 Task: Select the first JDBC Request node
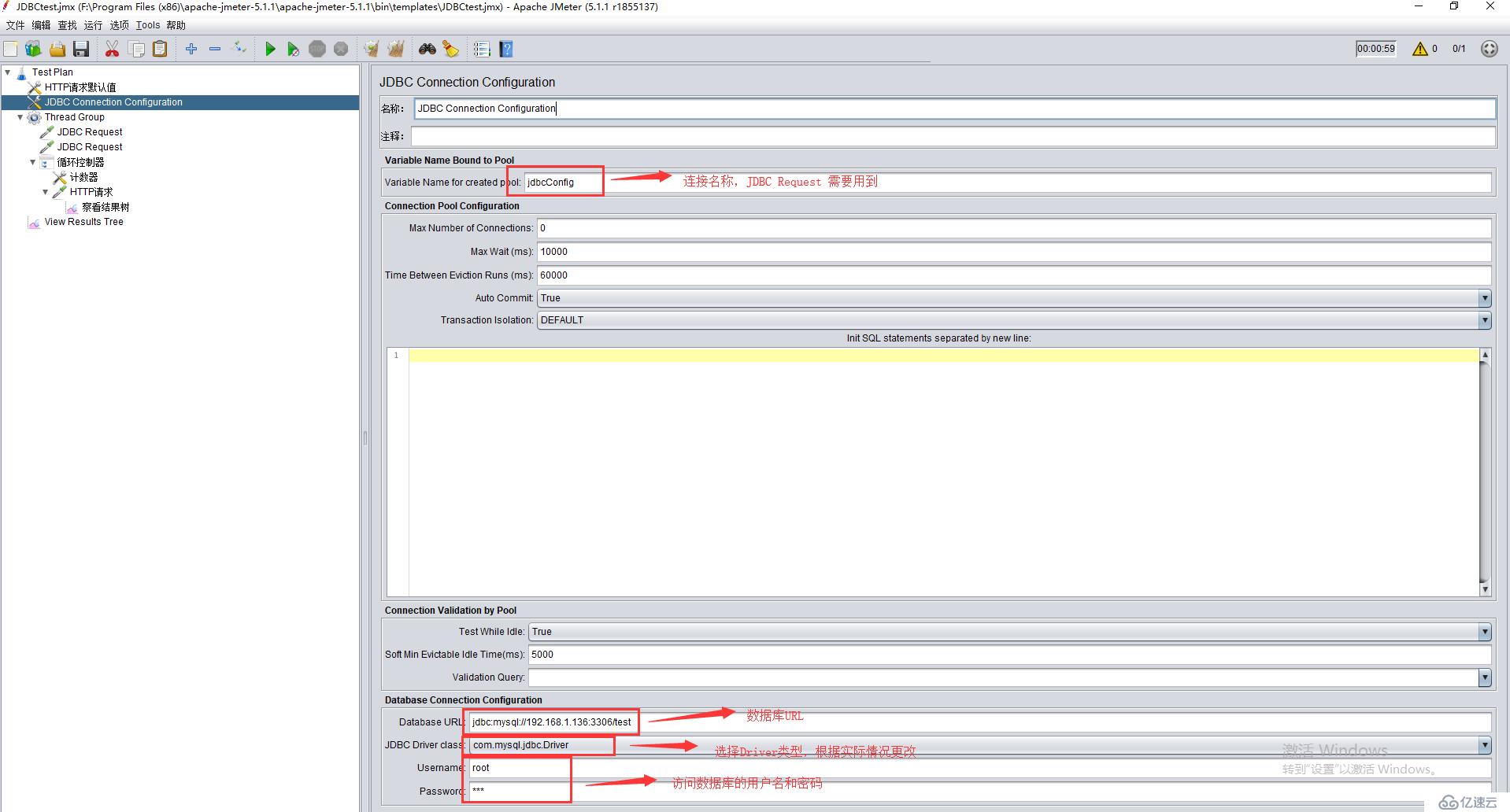tap(90, 132)
